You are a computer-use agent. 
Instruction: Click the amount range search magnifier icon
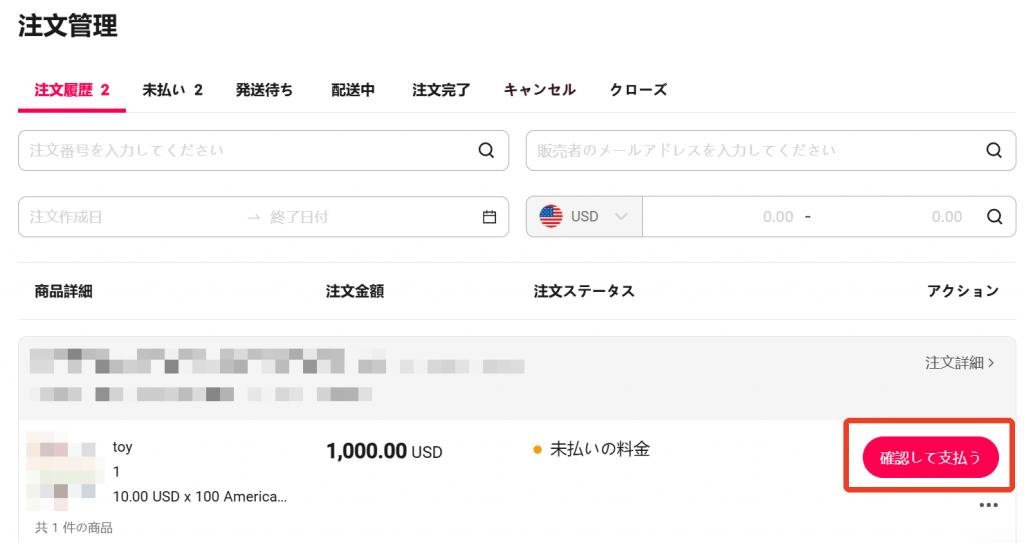click(994, 216)
